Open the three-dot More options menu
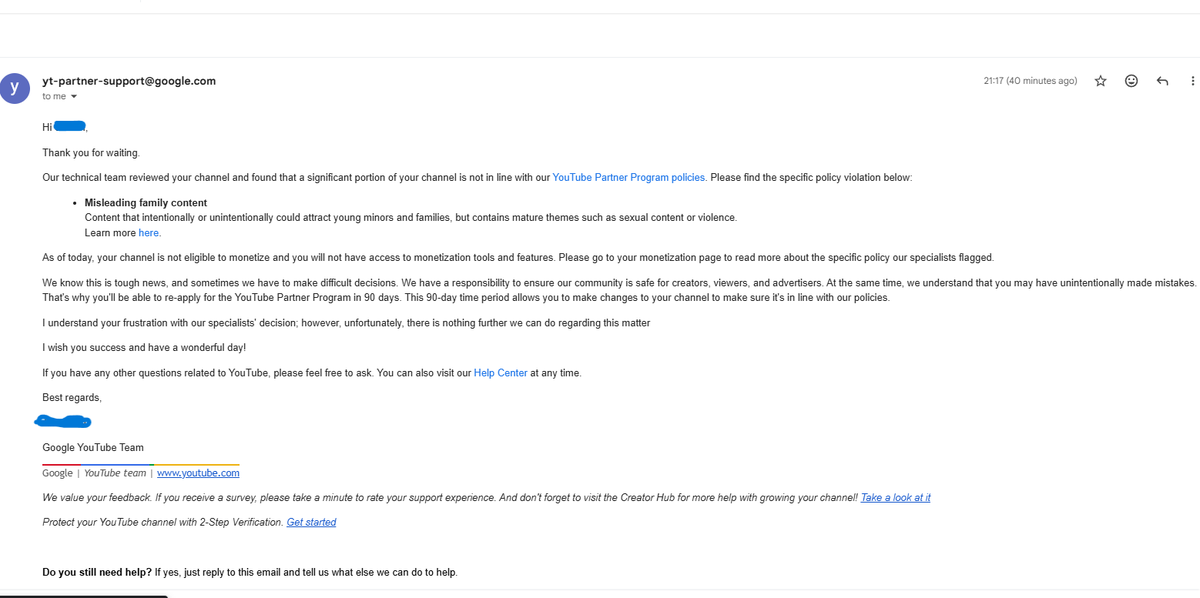1200x598 pixels. click(1192, 81)
